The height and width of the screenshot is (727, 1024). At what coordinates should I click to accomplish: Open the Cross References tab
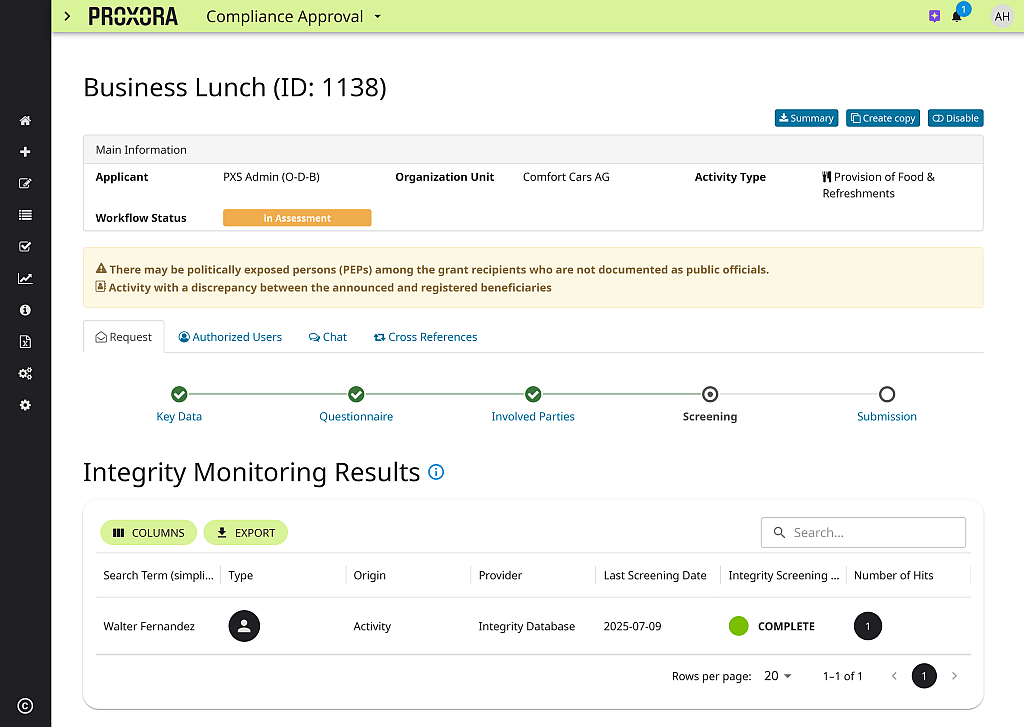(x=425, y=337)
